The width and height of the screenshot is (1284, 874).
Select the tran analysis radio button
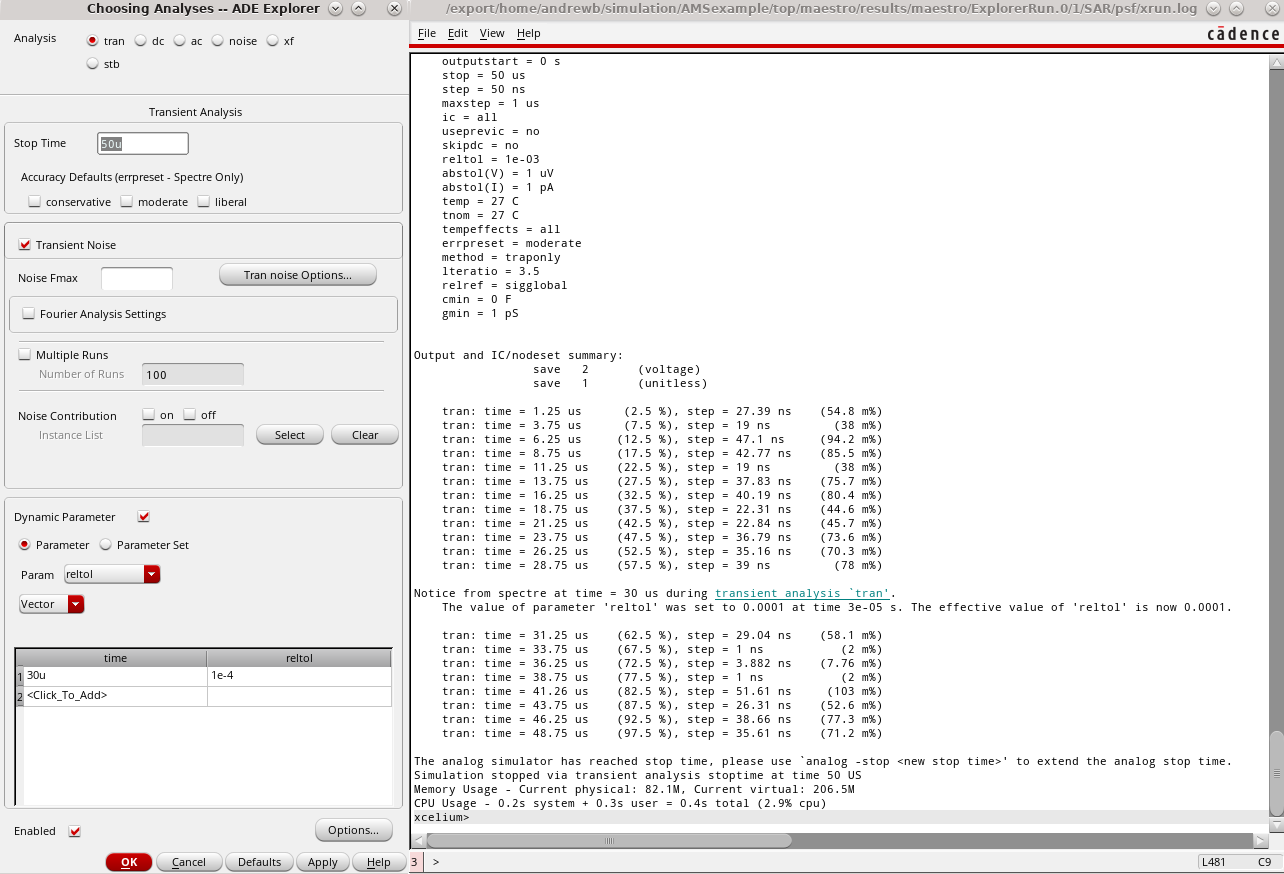click(x=93, y=42)
